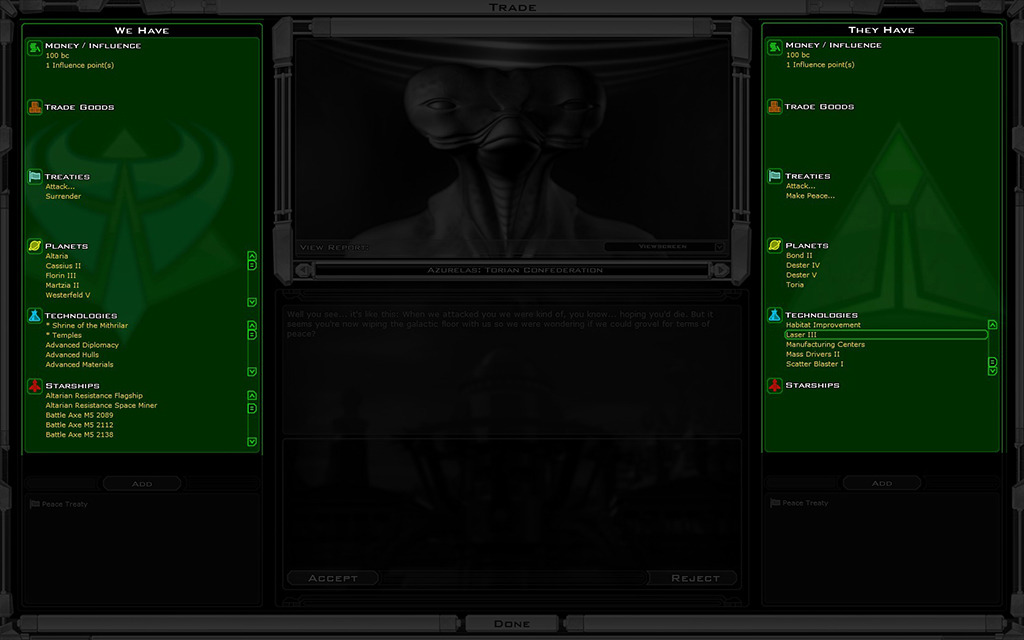The image size is (1024, 640).
Task: Click scroll-up arrow of We Have Technologies list
Action: tap(252, 325)
